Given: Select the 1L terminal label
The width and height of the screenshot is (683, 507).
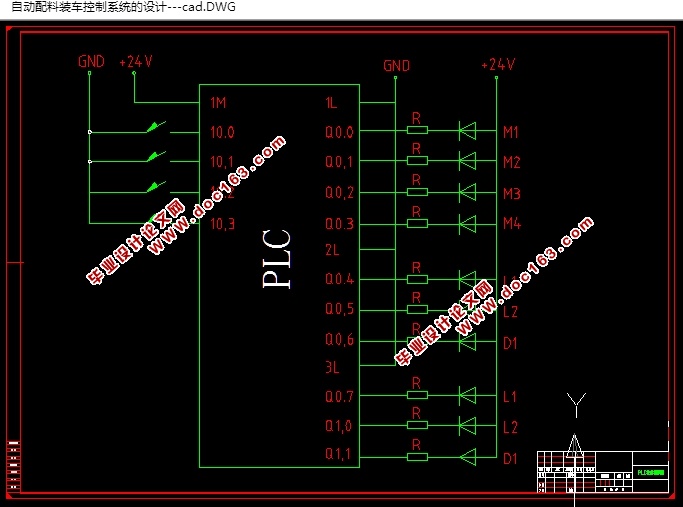Looking at the screenshot, I should [331, 103].
